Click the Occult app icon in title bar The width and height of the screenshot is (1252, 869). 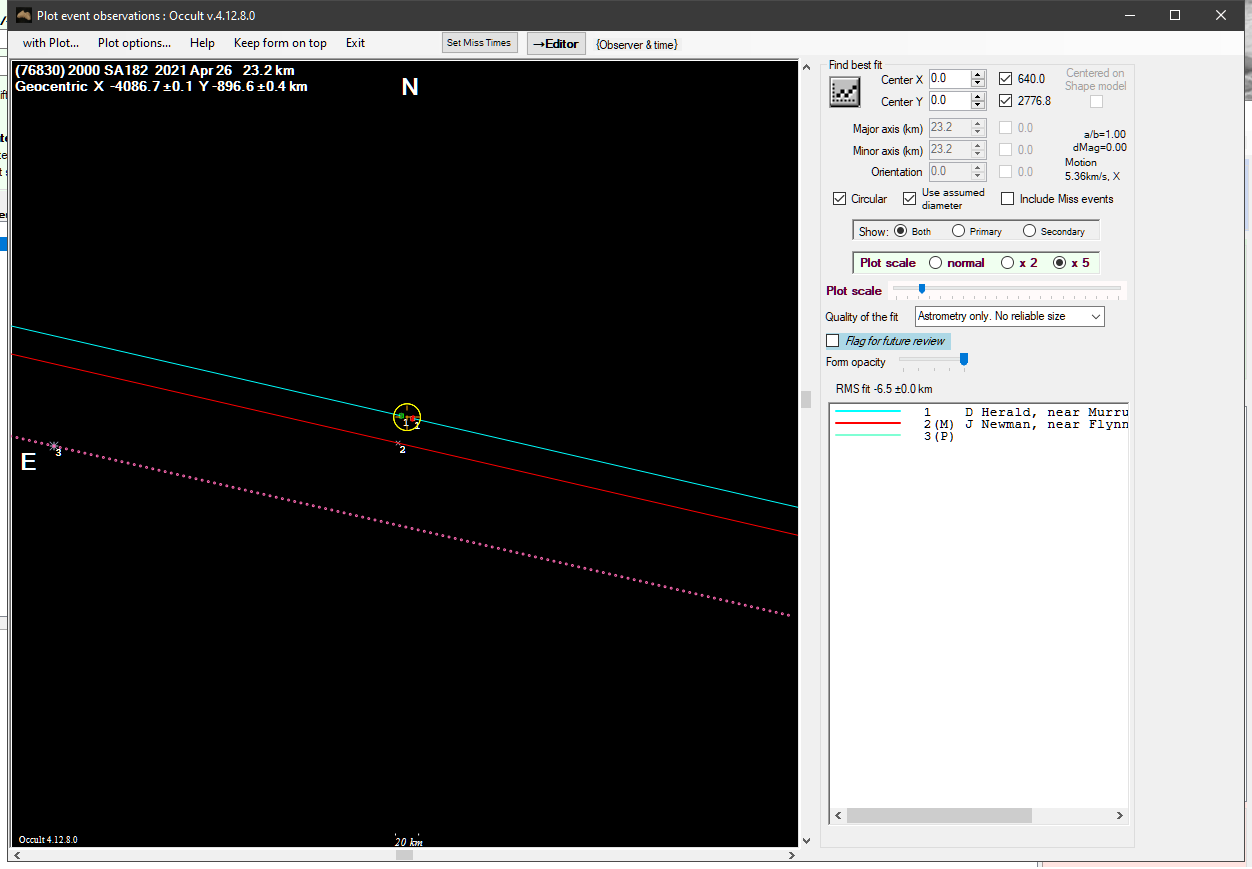24,15
